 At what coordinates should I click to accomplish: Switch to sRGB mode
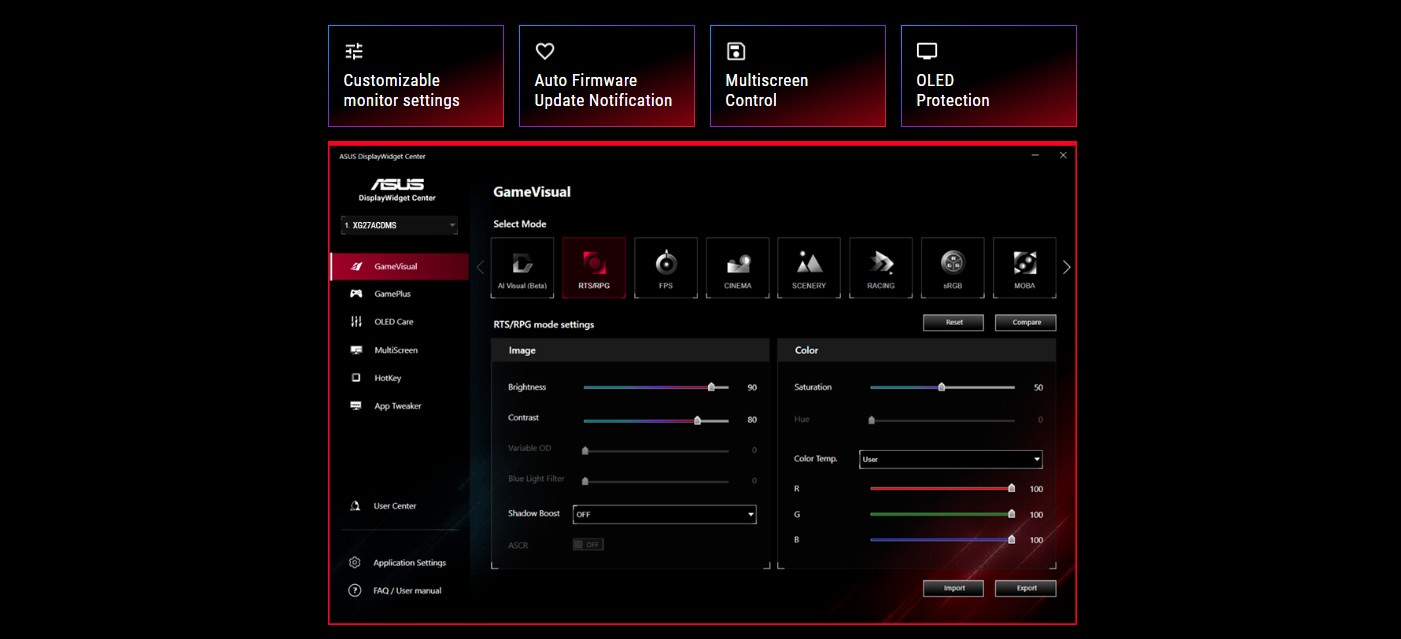tap(952, 267)
